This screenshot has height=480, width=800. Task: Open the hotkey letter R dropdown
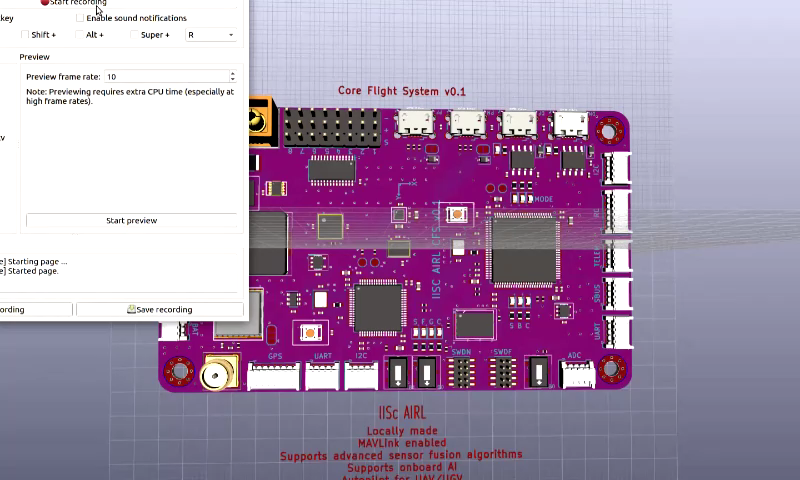coord(211,35)
